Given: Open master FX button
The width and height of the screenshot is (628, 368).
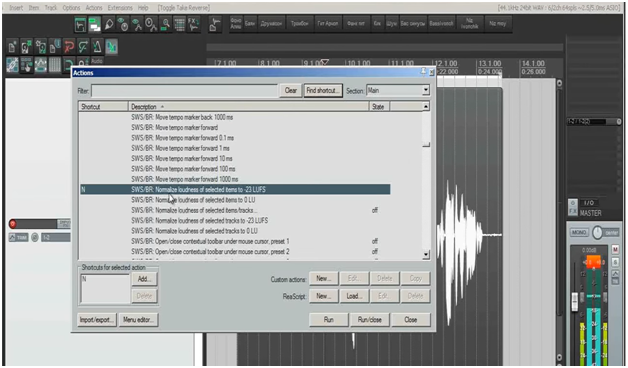Looking at the screenshot, I should pos(573,212).
